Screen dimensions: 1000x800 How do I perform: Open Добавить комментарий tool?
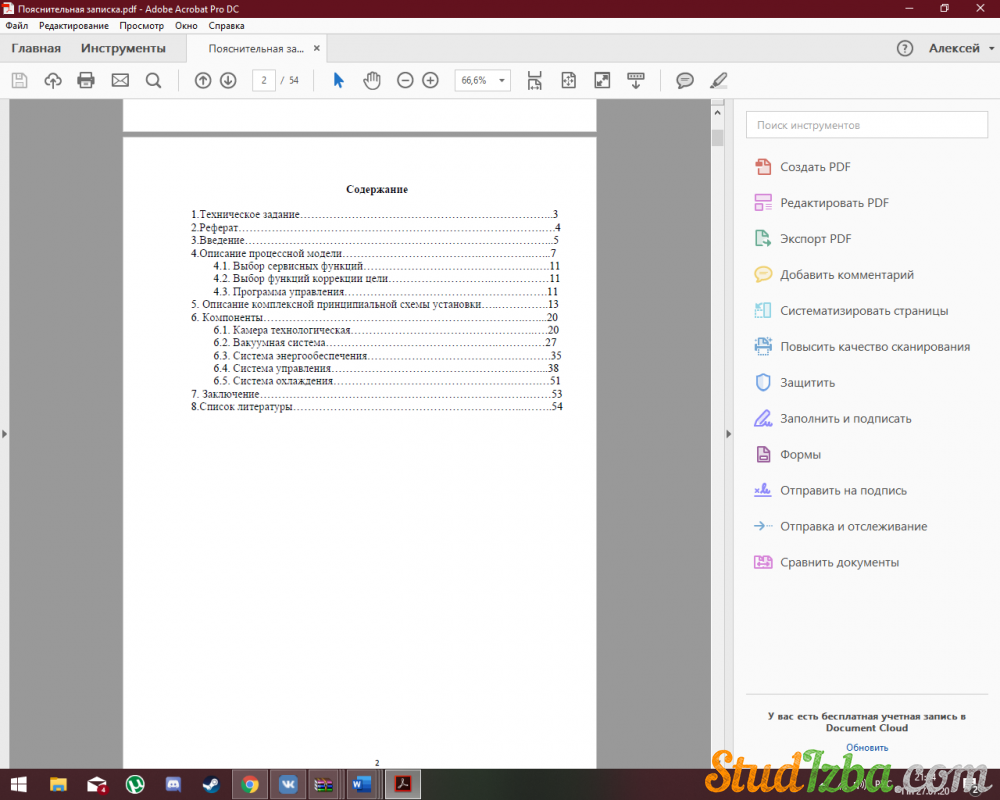point(834,275)
